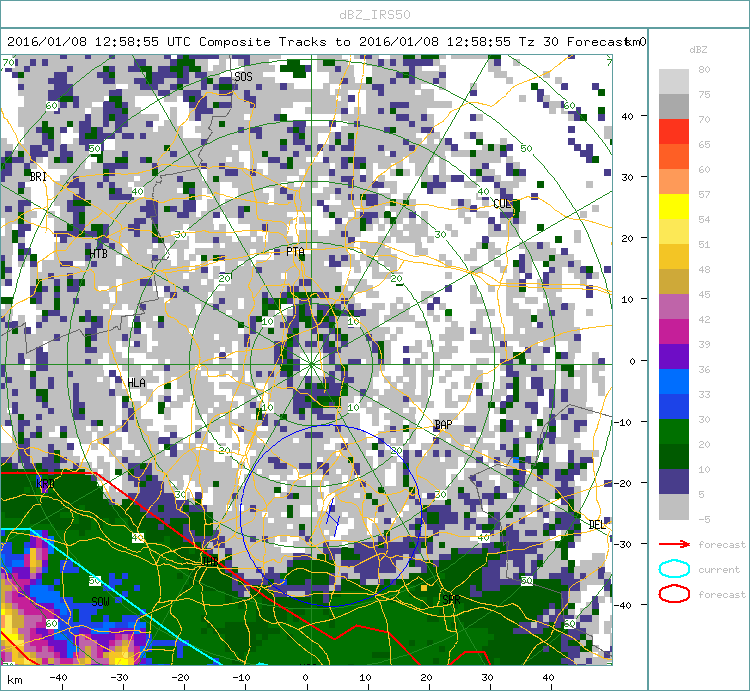Click the SOW station label
Screen dimensions: 750x691
click(100, 602)
